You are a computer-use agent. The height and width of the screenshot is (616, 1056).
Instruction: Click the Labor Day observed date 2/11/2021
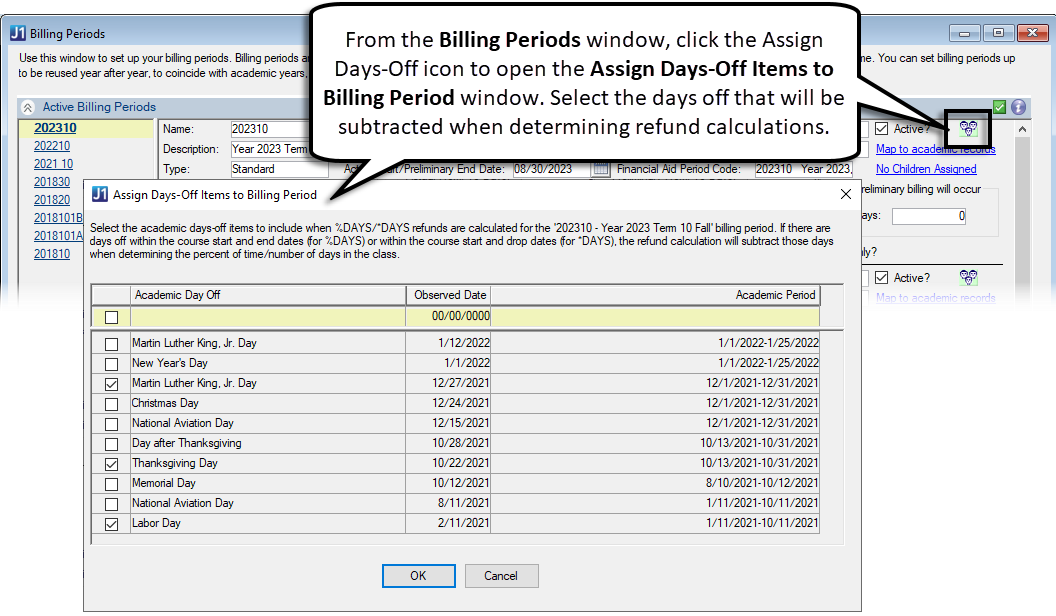point(448,523)
